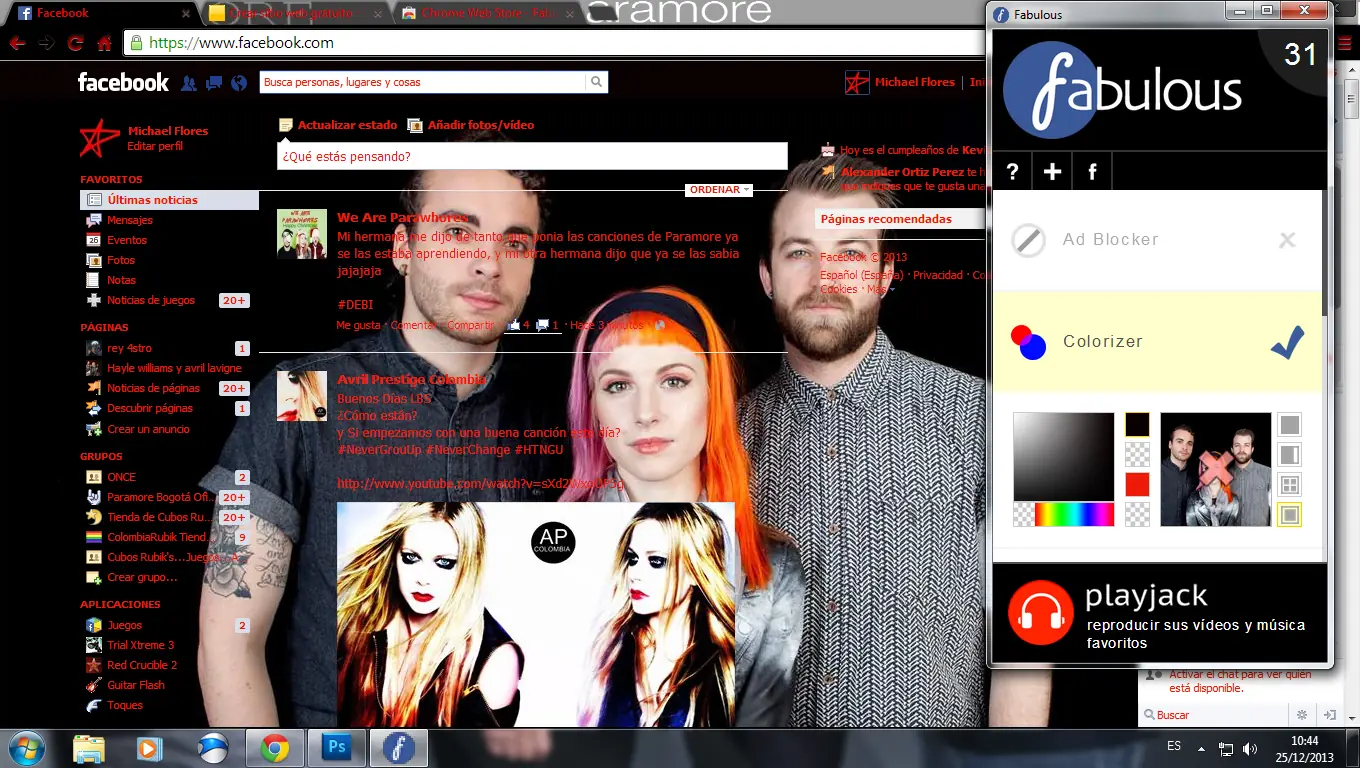
Task: Select the tiled grid background layout icon
Action: click(1289, 485)
